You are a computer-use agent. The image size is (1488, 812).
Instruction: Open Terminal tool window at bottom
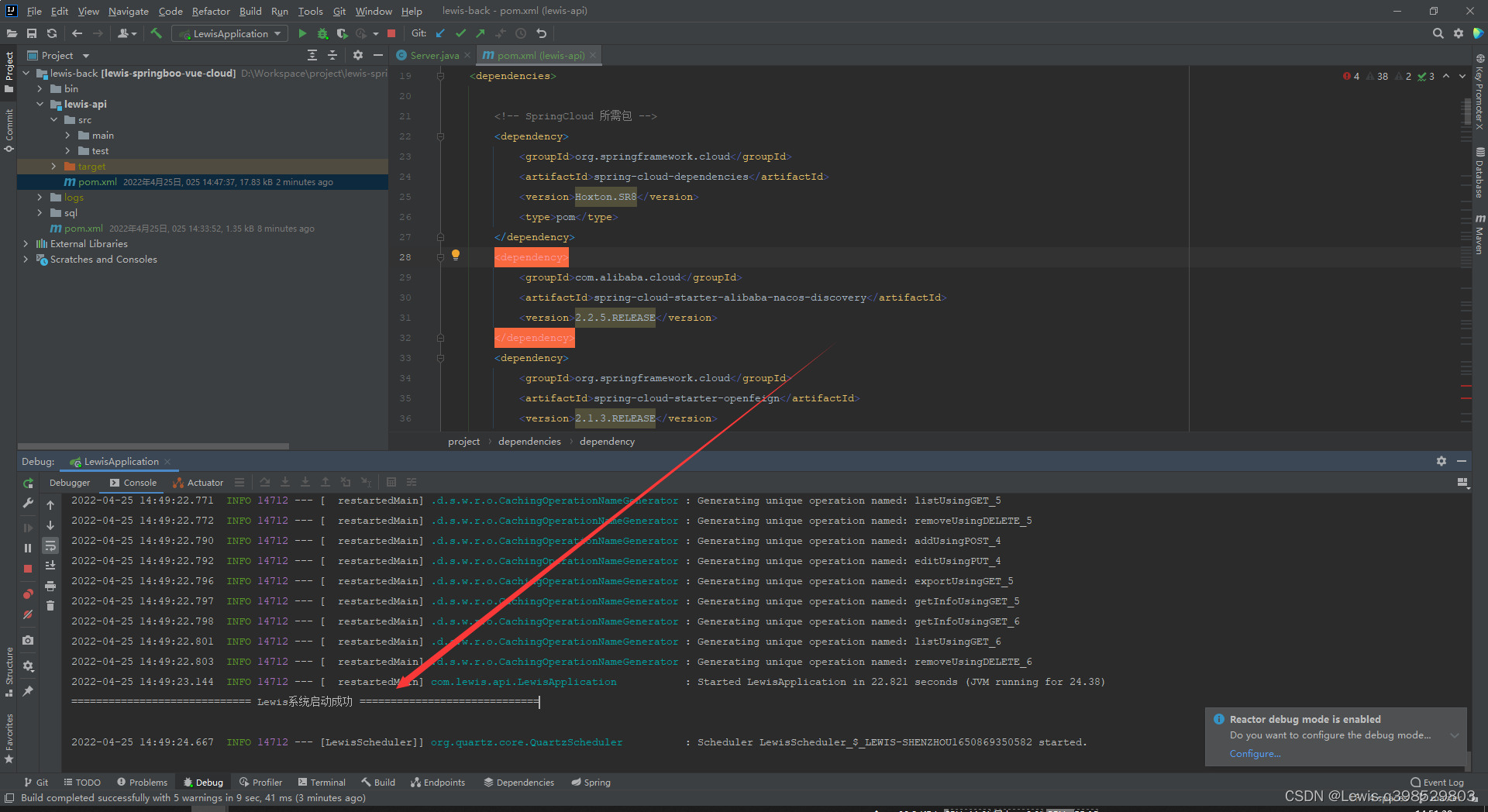[322, 783]
